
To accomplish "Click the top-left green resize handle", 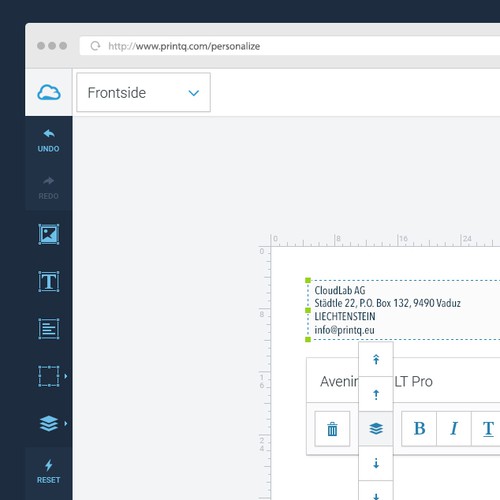I will click(308, 280).
